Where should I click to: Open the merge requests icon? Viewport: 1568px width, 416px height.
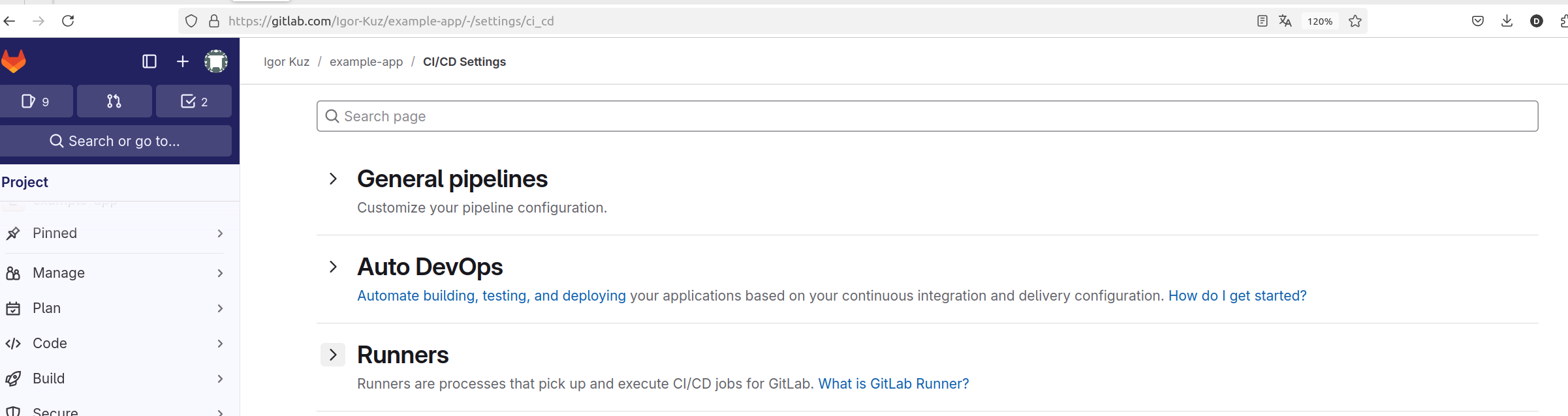click(x=114, y=101)
